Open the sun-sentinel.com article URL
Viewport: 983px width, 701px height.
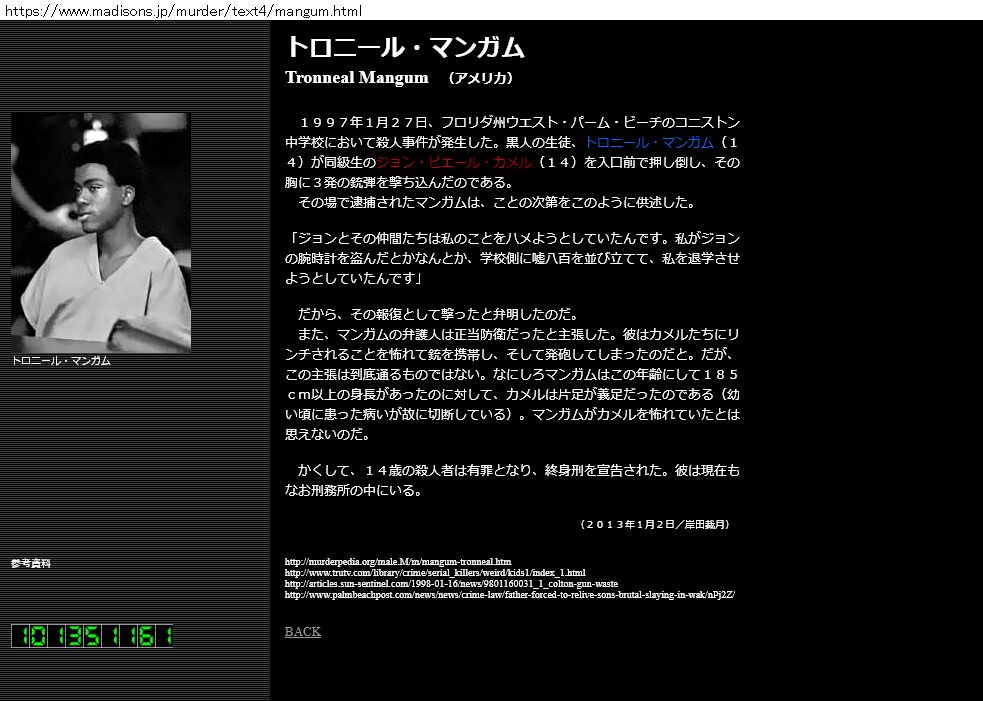coord(451,583)
